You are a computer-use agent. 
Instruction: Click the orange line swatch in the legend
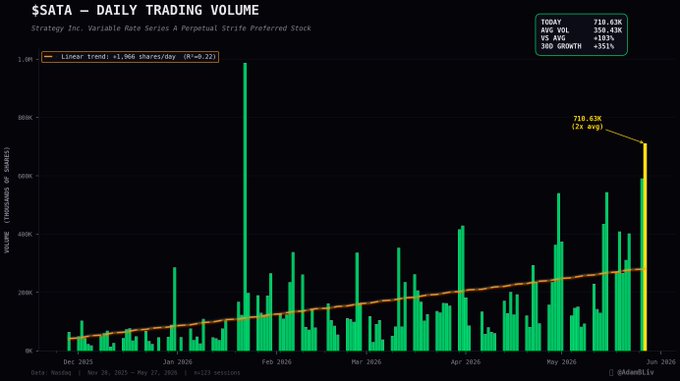[x=48, y=57]
